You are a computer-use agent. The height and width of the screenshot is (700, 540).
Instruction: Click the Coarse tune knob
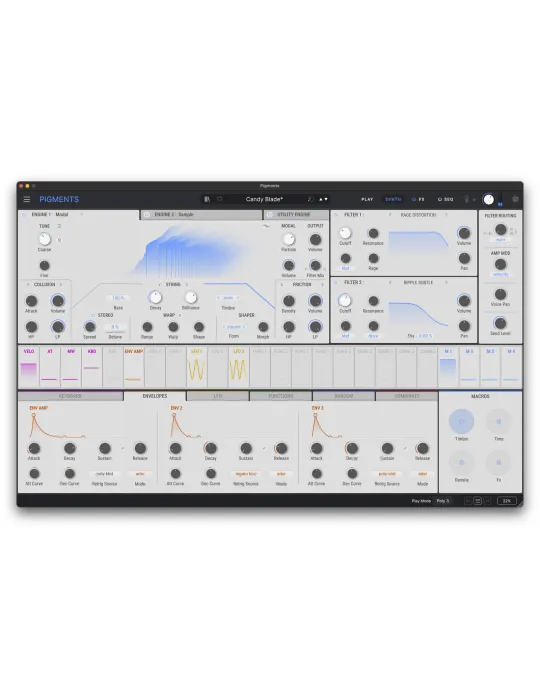(44, 239)
